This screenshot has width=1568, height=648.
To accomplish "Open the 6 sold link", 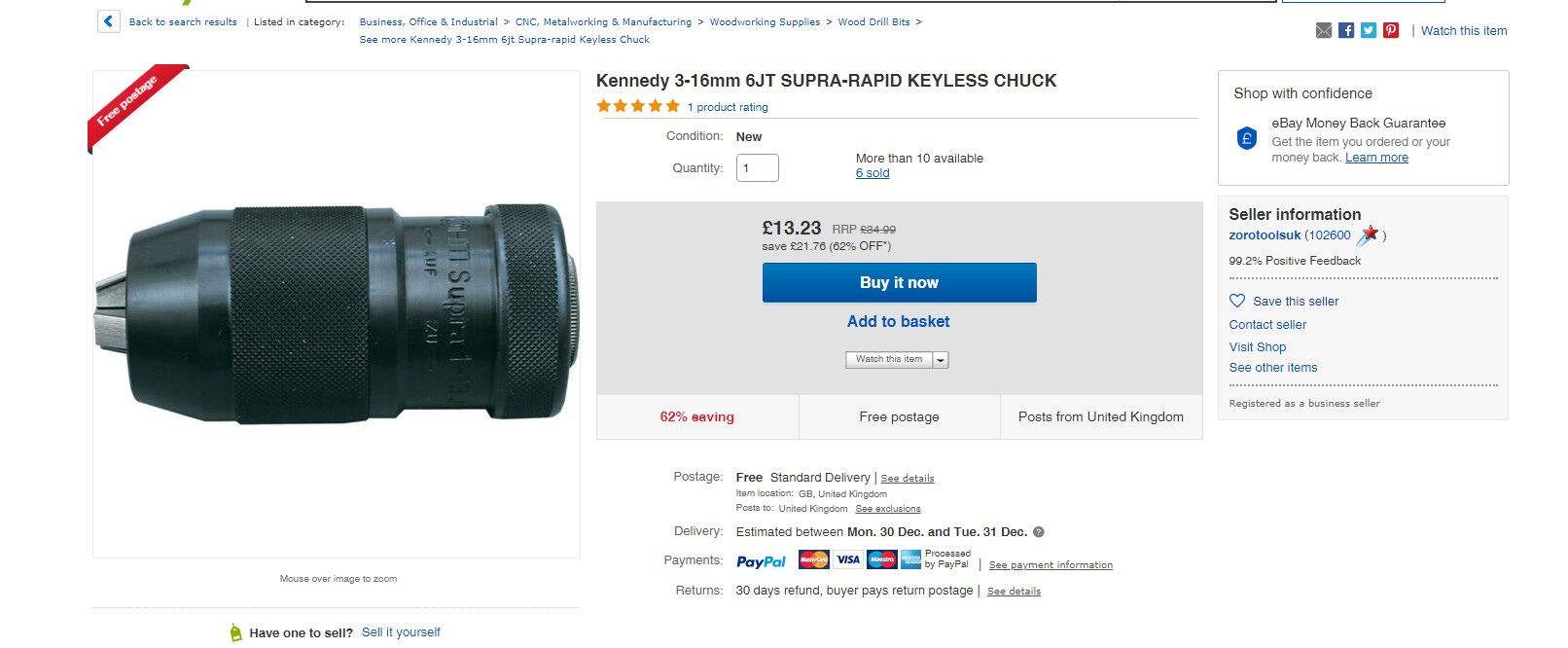I will (873, 173).
